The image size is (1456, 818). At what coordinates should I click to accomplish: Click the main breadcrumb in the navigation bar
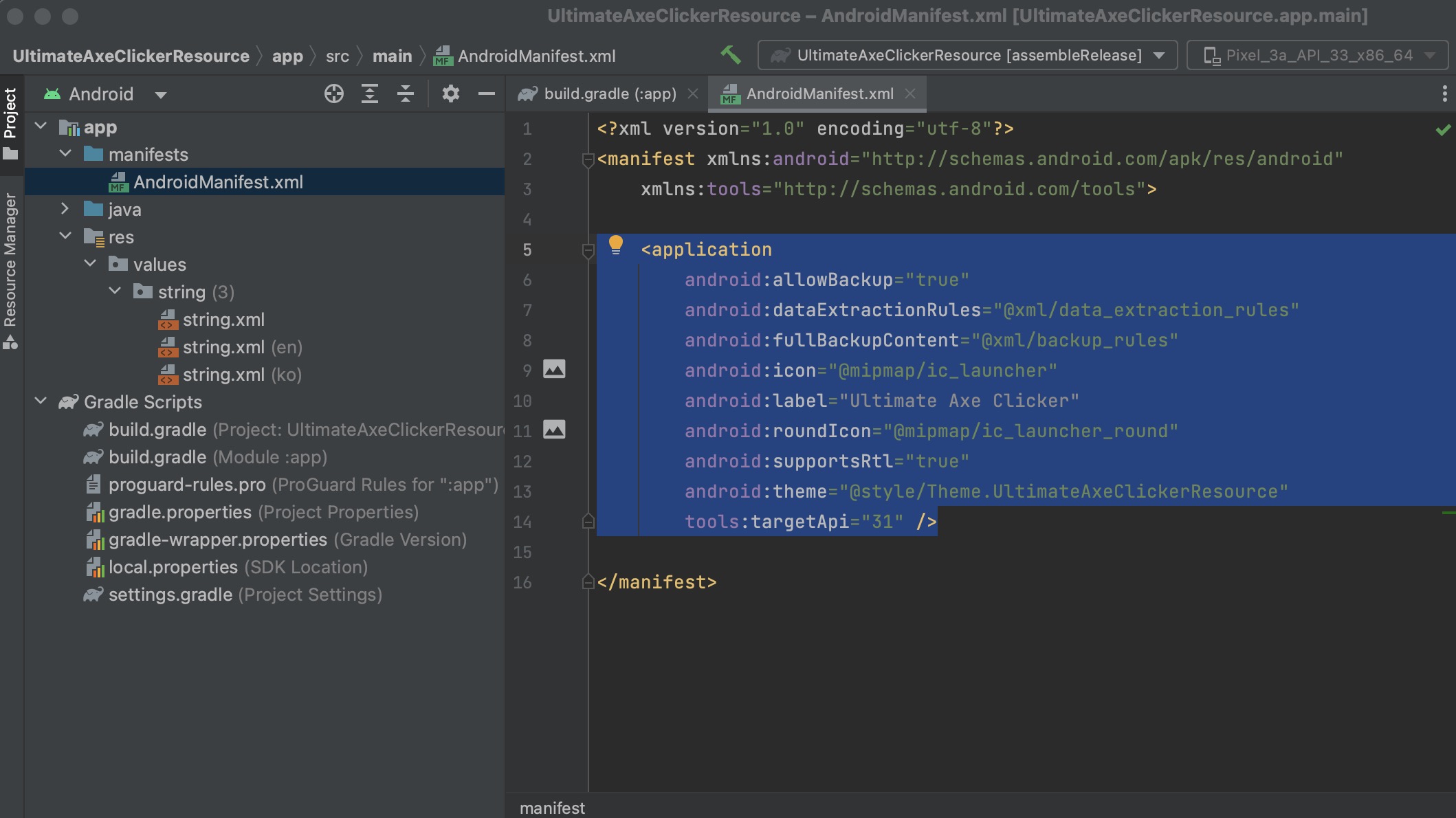(392, 56)
